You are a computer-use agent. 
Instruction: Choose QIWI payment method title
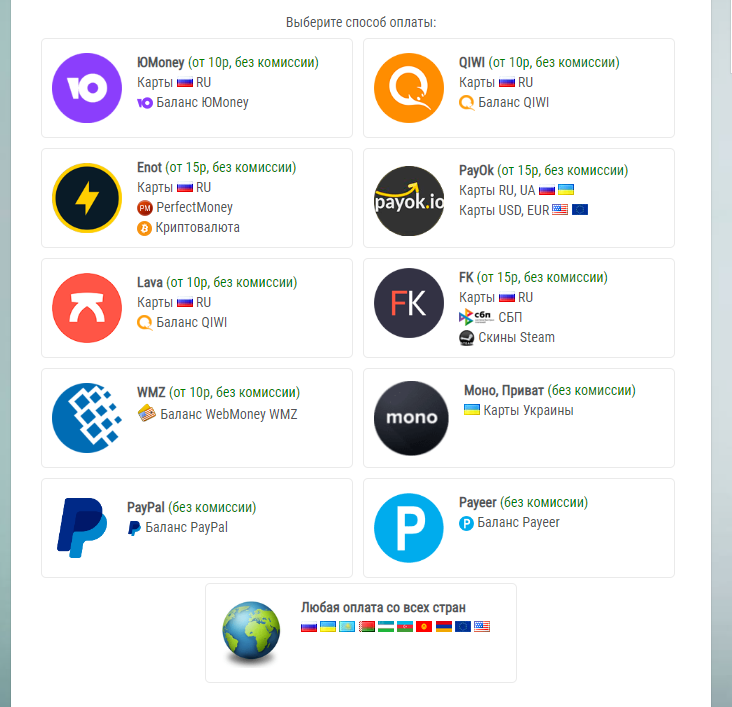click(x=539, y=62)
